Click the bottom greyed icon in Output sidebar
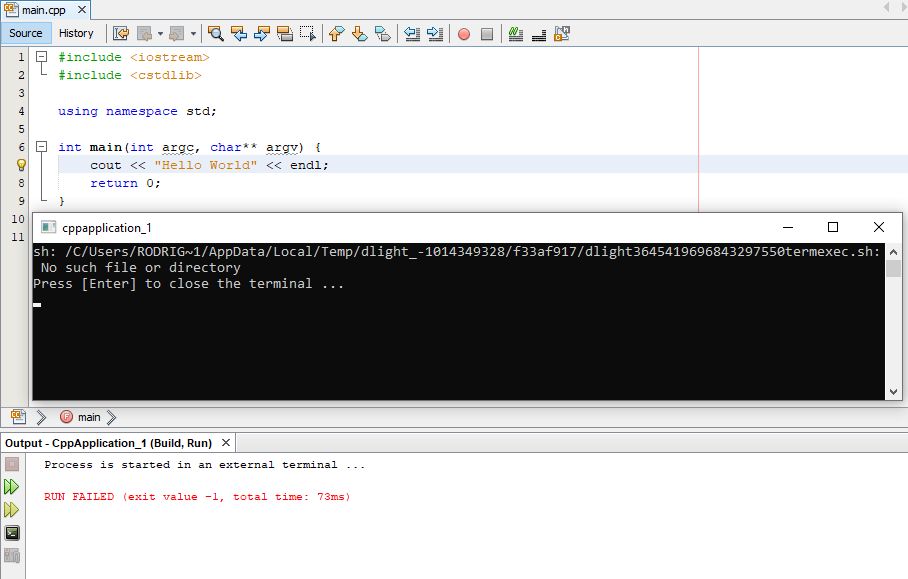 [x=12, y=556]
